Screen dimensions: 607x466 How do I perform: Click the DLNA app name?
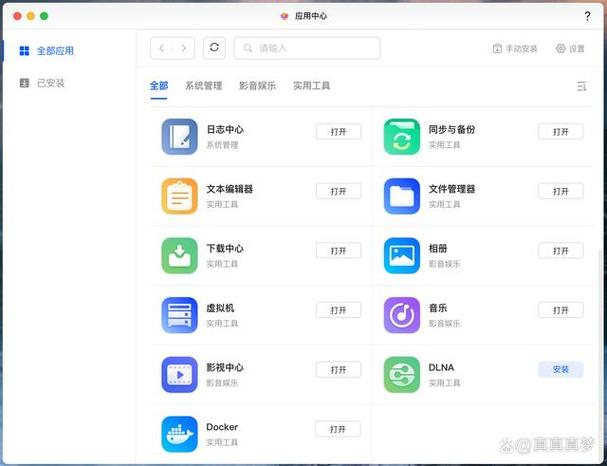pyautogui.click(x=441, y=367)
